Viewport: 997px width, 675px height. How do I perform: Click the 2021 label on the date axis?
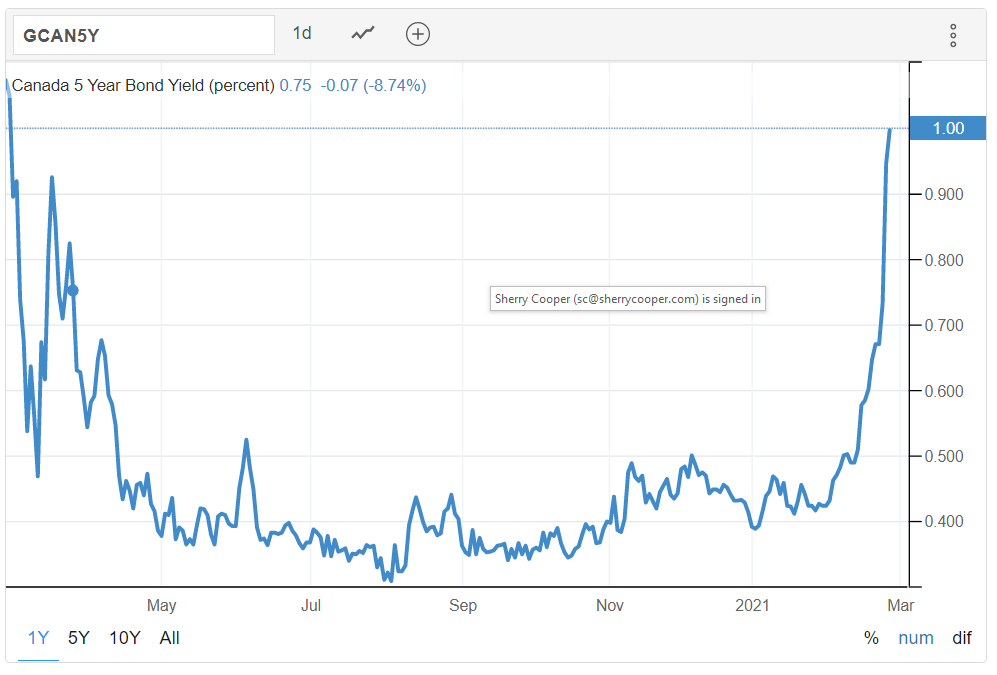coord(752,605)
